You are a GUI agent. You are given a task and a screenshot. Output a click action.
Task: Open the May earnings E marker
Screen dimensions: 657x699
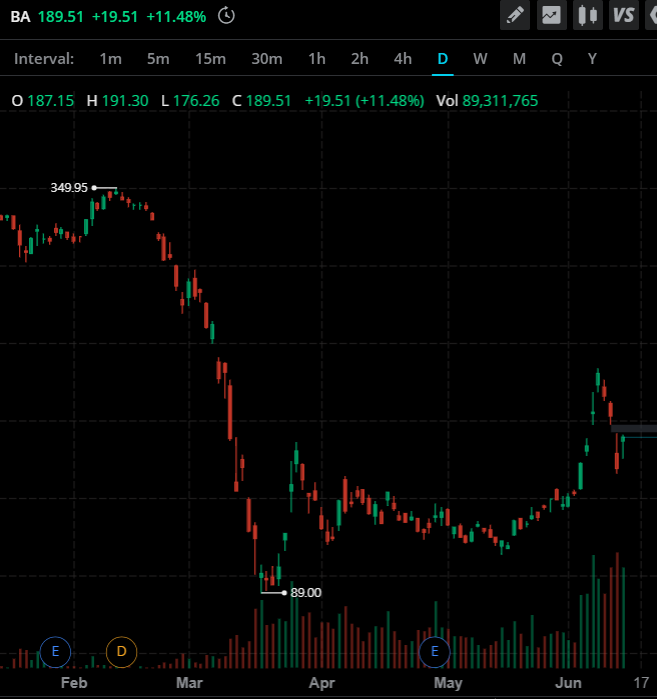click(435, 652)
